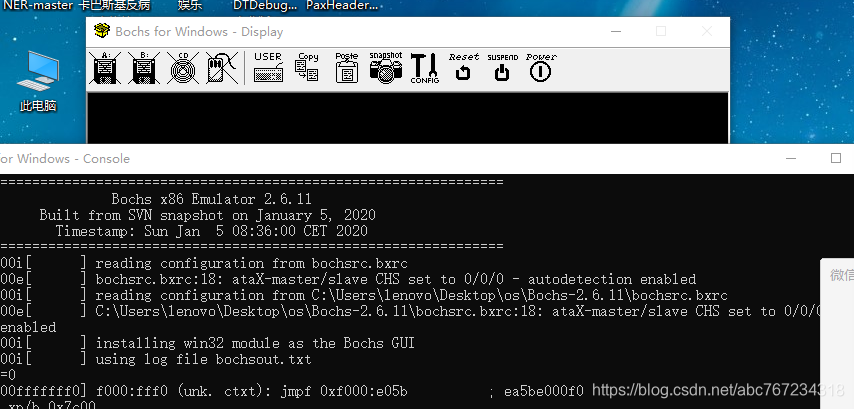The height and width of the screenshot is (409, 854).
Task: Click the 'Bochs x86 Emulator 2.6.11' line
Action: click(211, 199)
